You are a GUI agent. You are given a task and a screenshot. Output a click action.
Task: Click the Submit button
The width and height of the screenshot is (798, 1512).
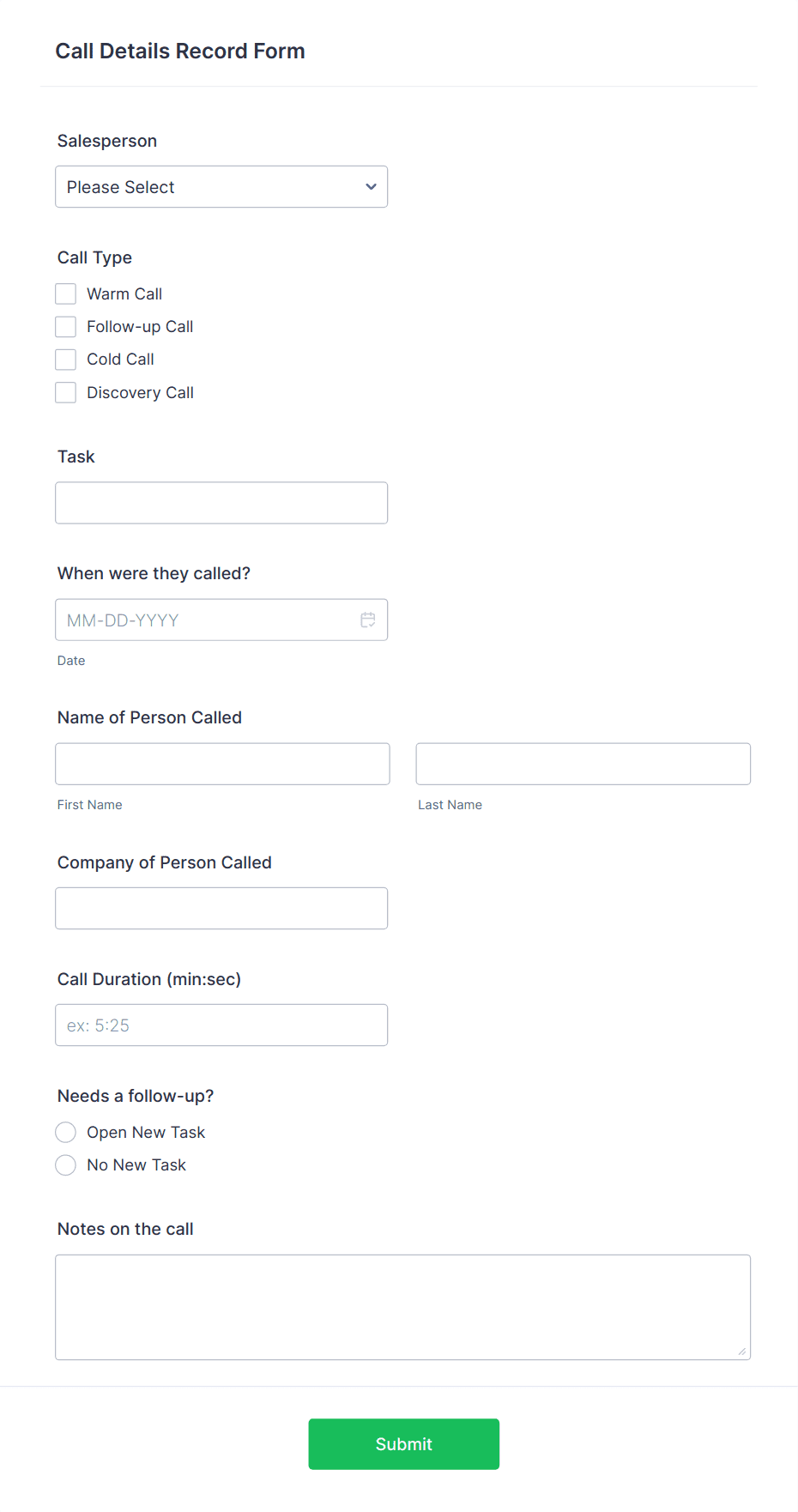point(403,1444)
